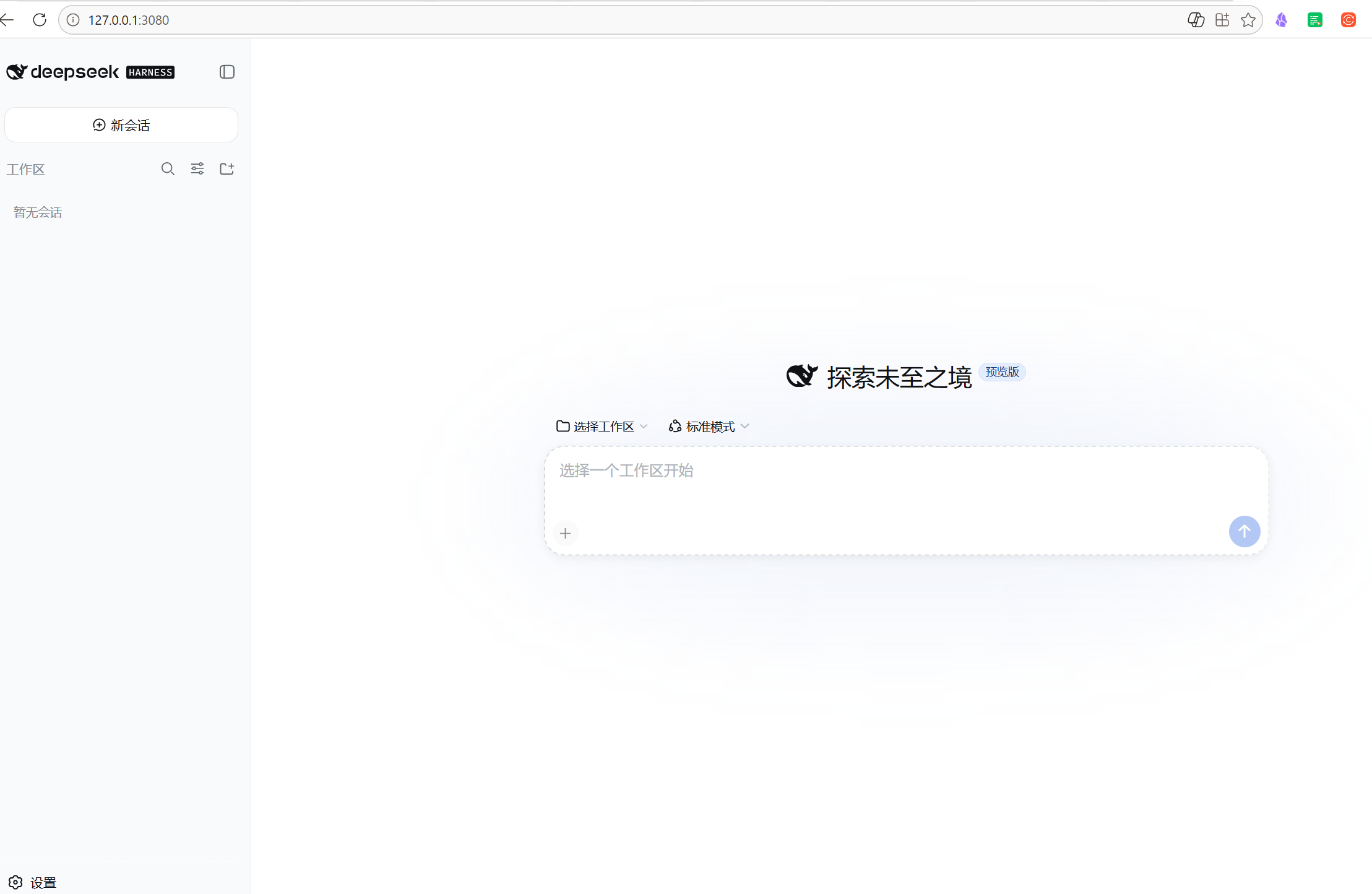
Task: Open the purple extension icon
Action: click(1282, 20)
